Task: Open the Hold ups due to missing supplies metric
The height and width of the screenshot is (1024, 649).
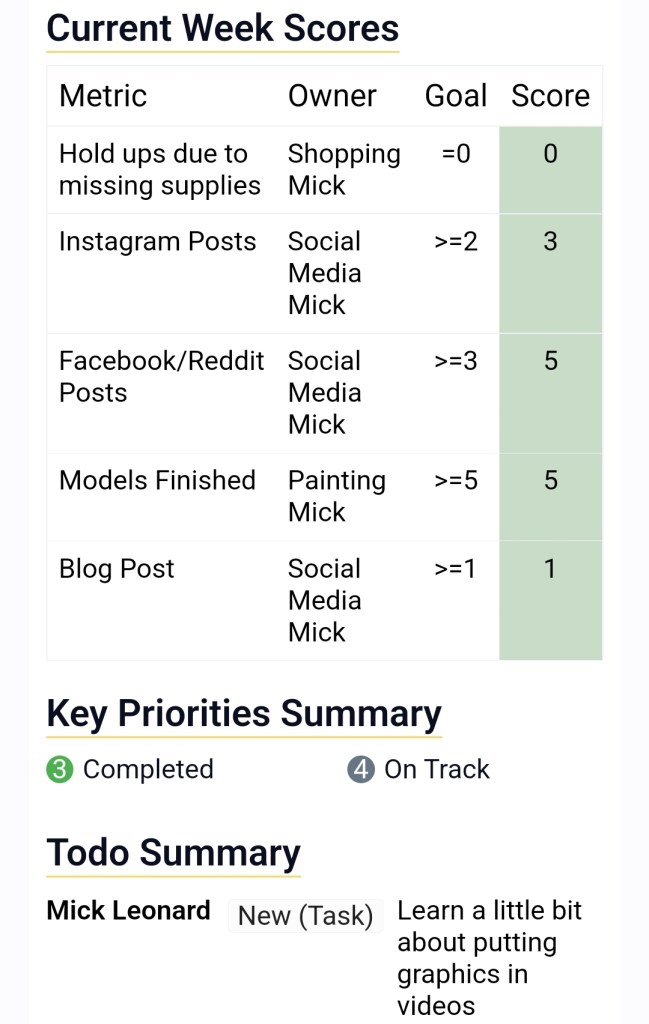Action: [x=159, y=169]
